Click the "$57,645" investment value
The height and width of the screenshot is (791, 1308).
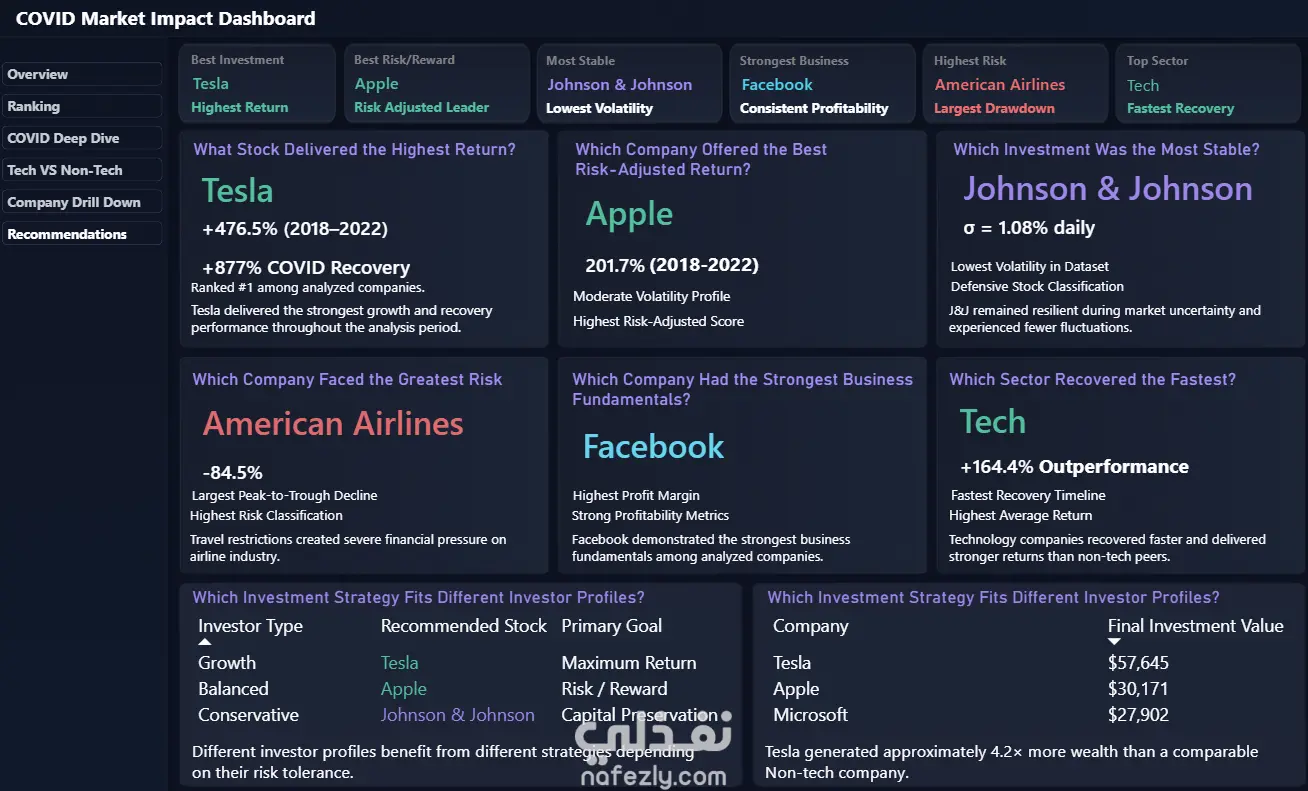(1138, 663)
